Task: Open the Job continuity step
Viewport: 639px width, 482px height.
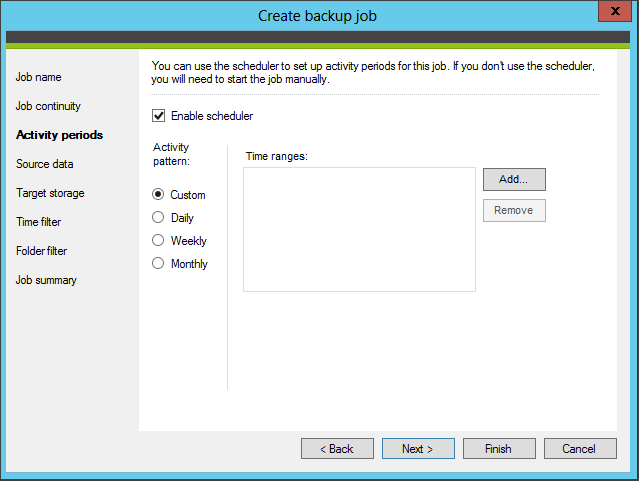Action: pos(48,106)
